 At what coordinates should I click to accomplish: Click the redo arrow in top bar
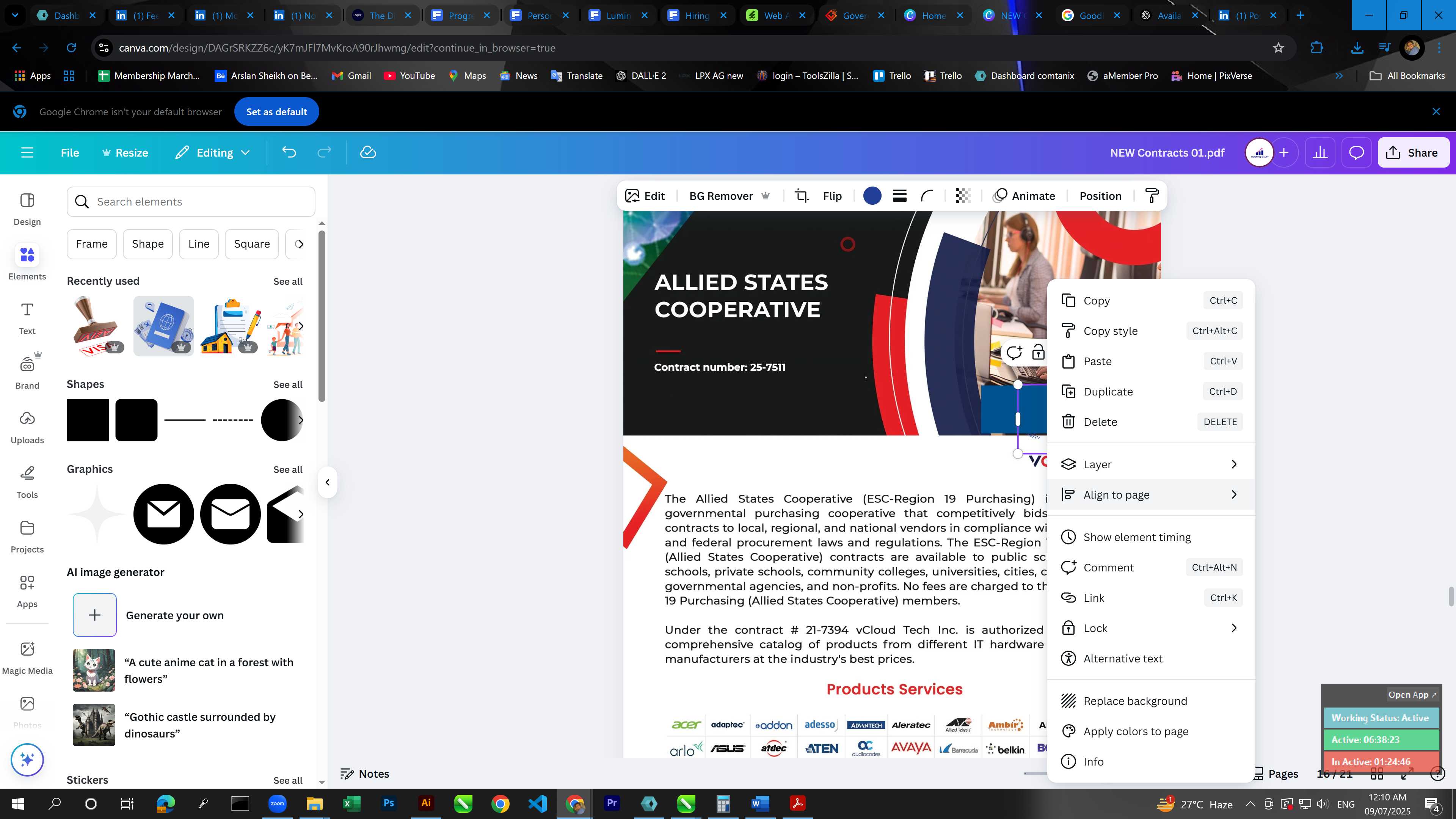pyautogui.click(x=324, y=152)
